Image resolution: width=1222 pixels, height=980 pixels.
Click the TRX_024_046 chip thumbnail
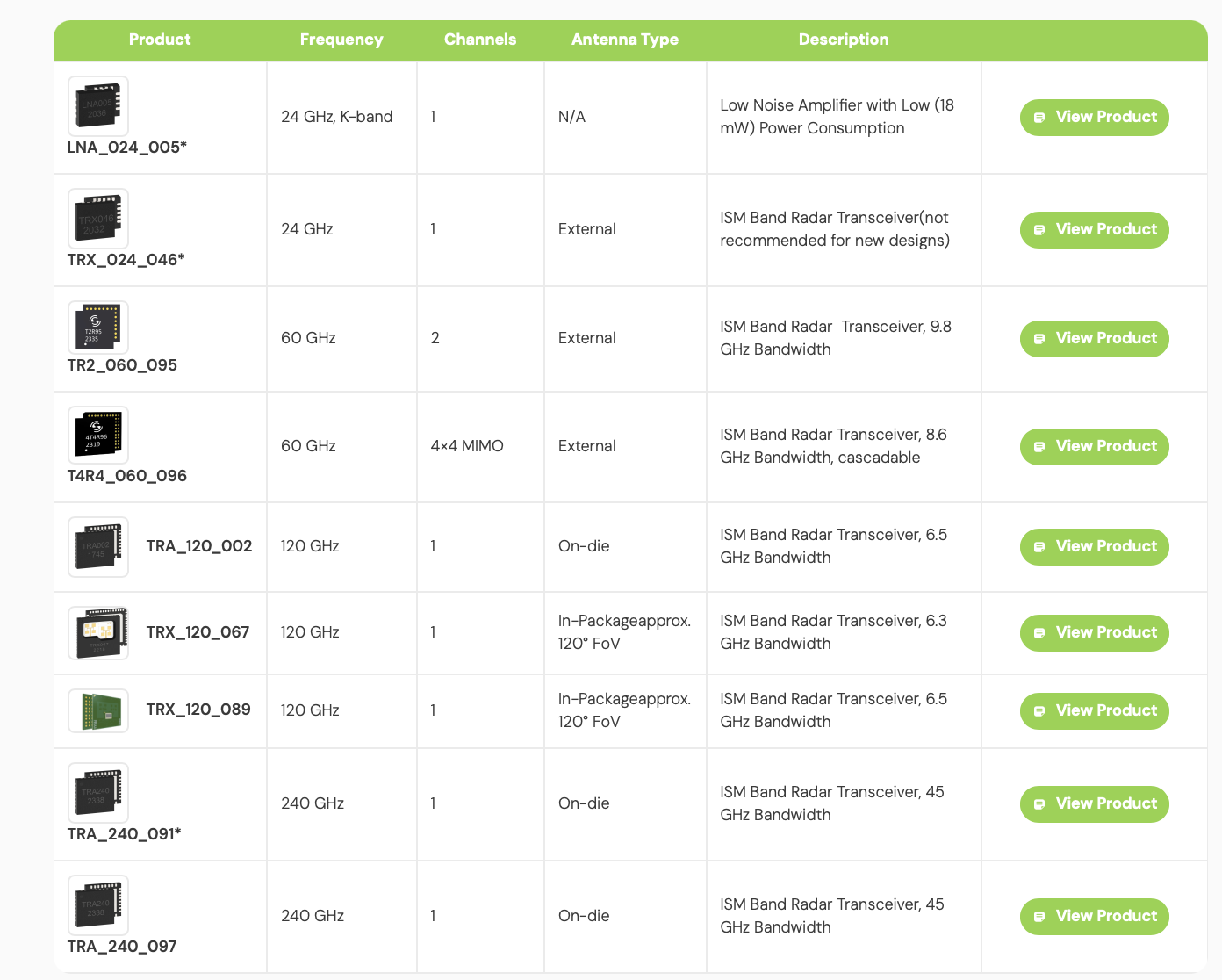pos(98,219)
